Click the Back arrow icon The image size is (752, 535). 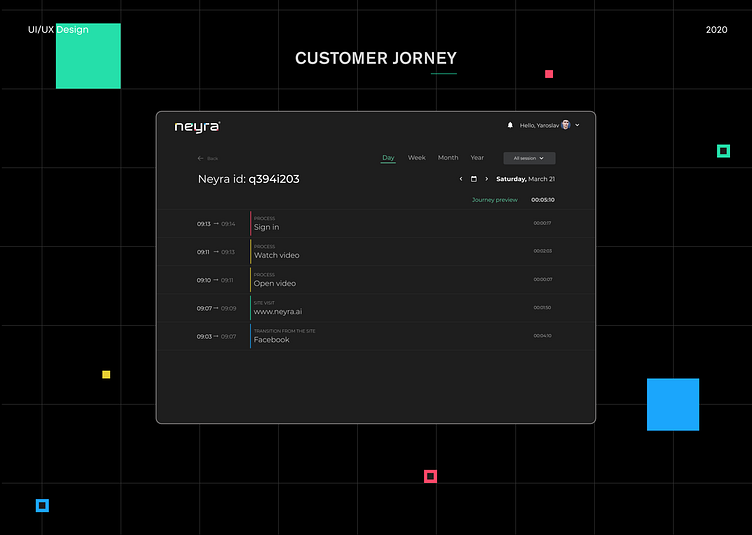pos(200,158)
